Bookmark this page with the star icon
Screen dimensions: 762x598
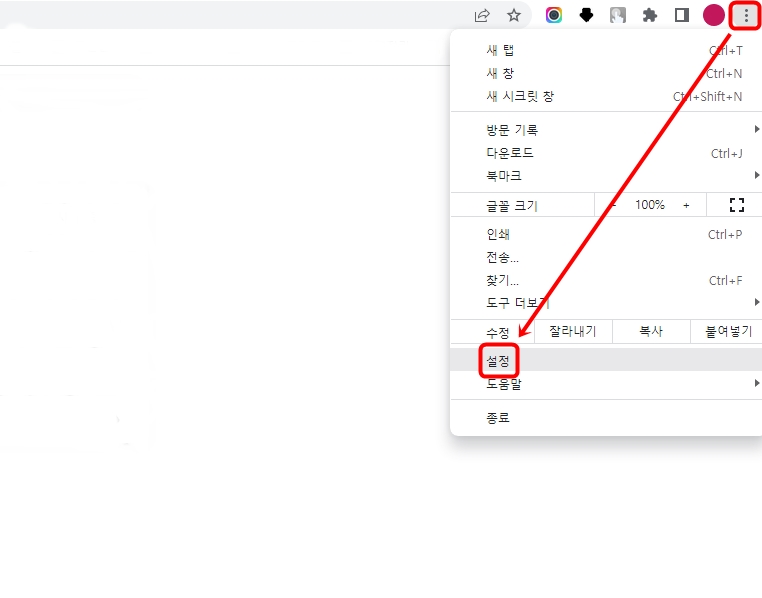pyautogui.click(x=514, y=16)
